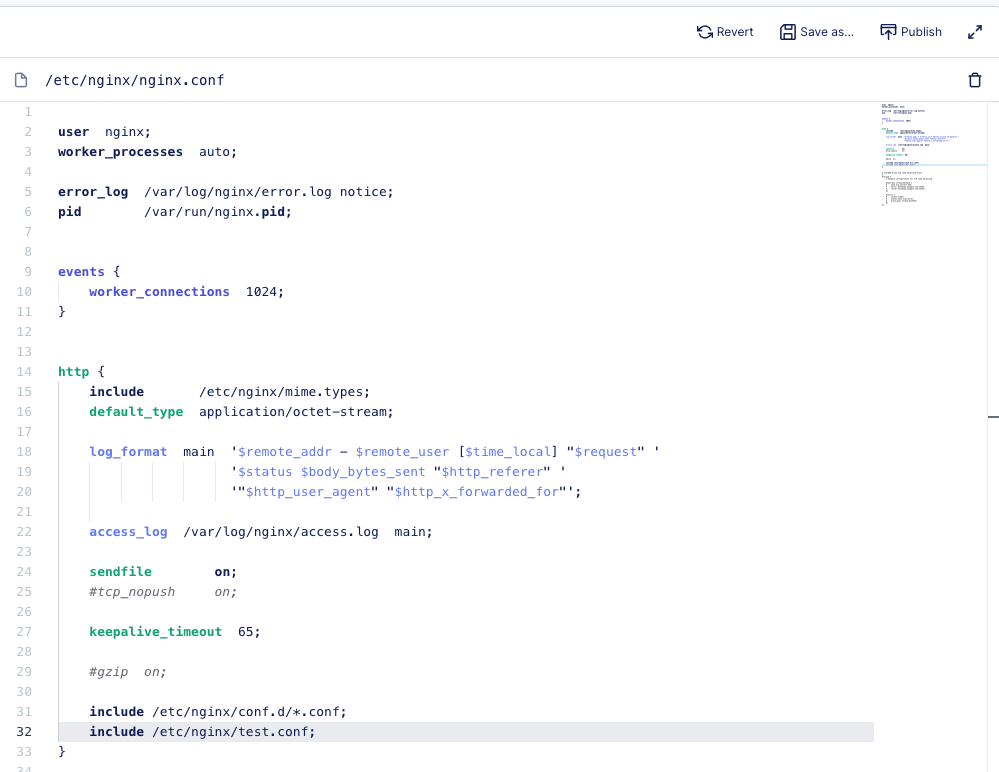
Task: Click the closing brace on line 33
Action: point(62,752)
